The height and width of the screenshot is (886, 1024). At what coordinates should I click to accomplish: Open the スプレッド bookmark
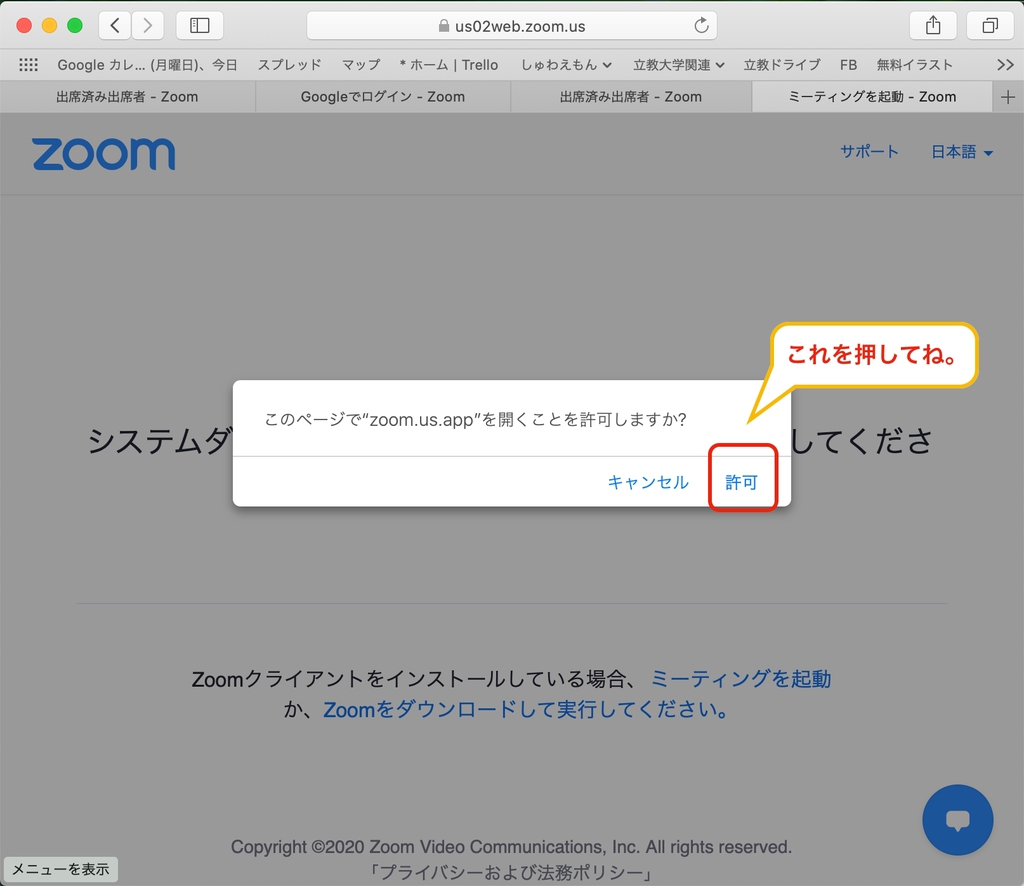pyautogui.click(x=289, y=65)
